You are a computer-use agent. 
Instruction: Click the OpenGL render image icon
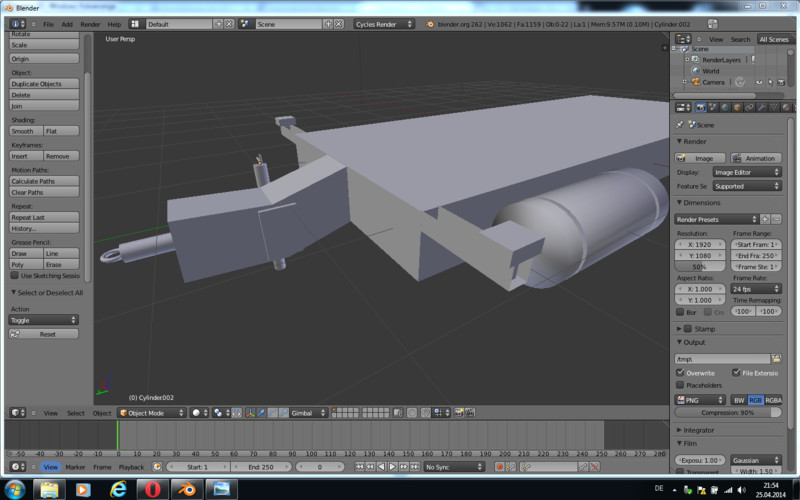pos(458,413)
